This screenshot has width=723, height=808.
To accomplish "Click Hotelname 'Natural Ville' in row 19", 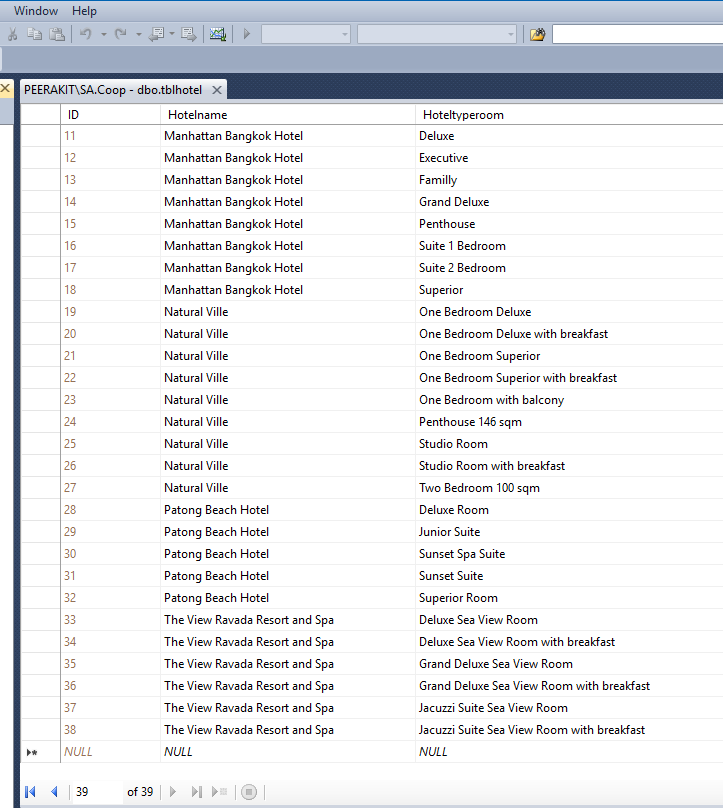I will pyautogui.click(x=288, y=312).
